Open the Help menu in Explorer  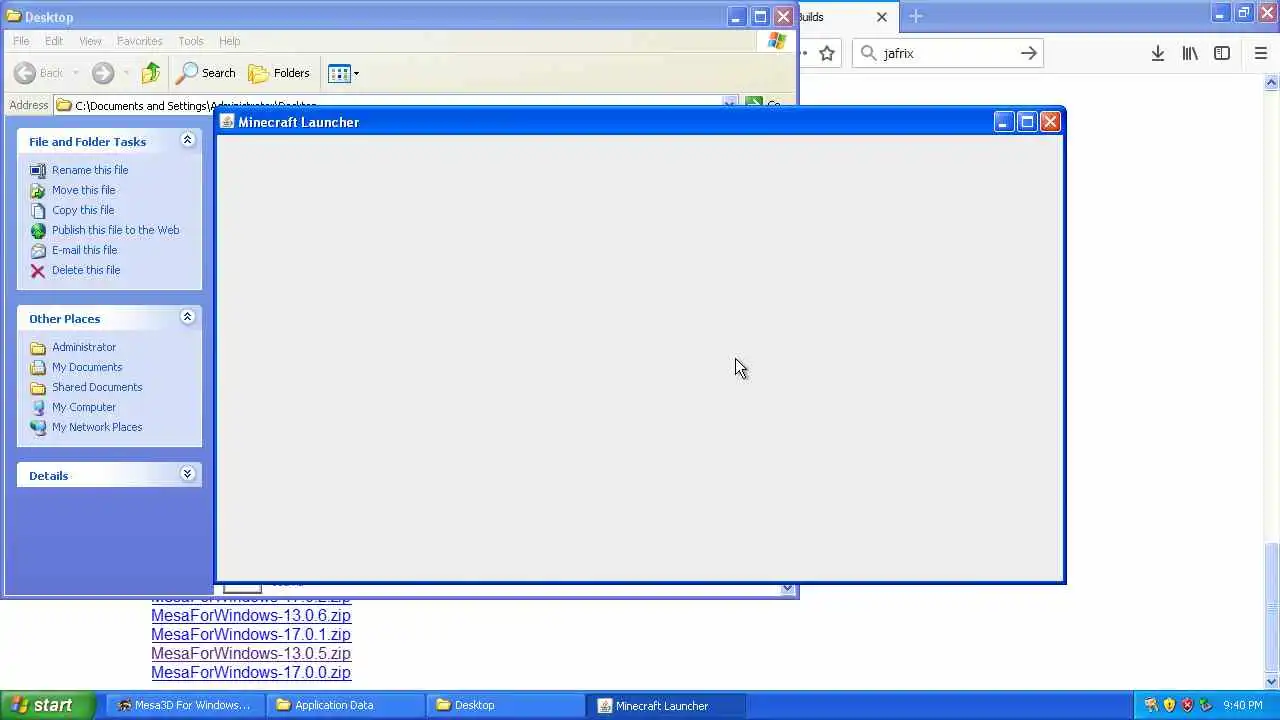pyautogui.click(x=230, y=41)
